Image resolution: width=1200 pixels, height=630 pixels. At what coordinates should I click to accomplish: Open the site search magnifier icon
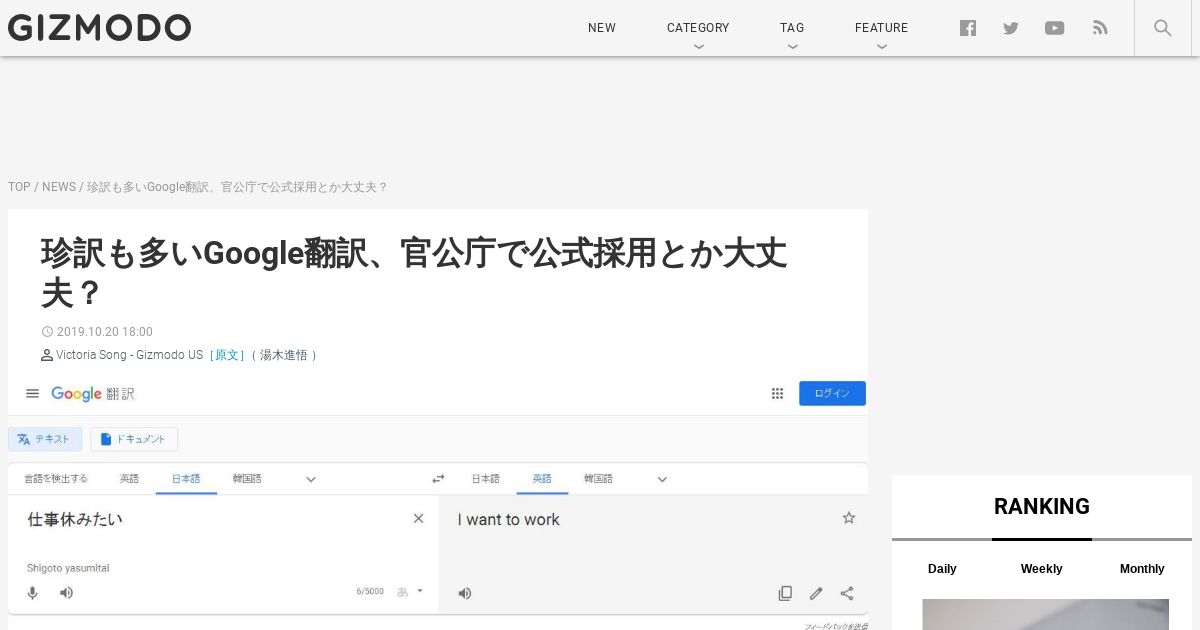click(1162, 28)
